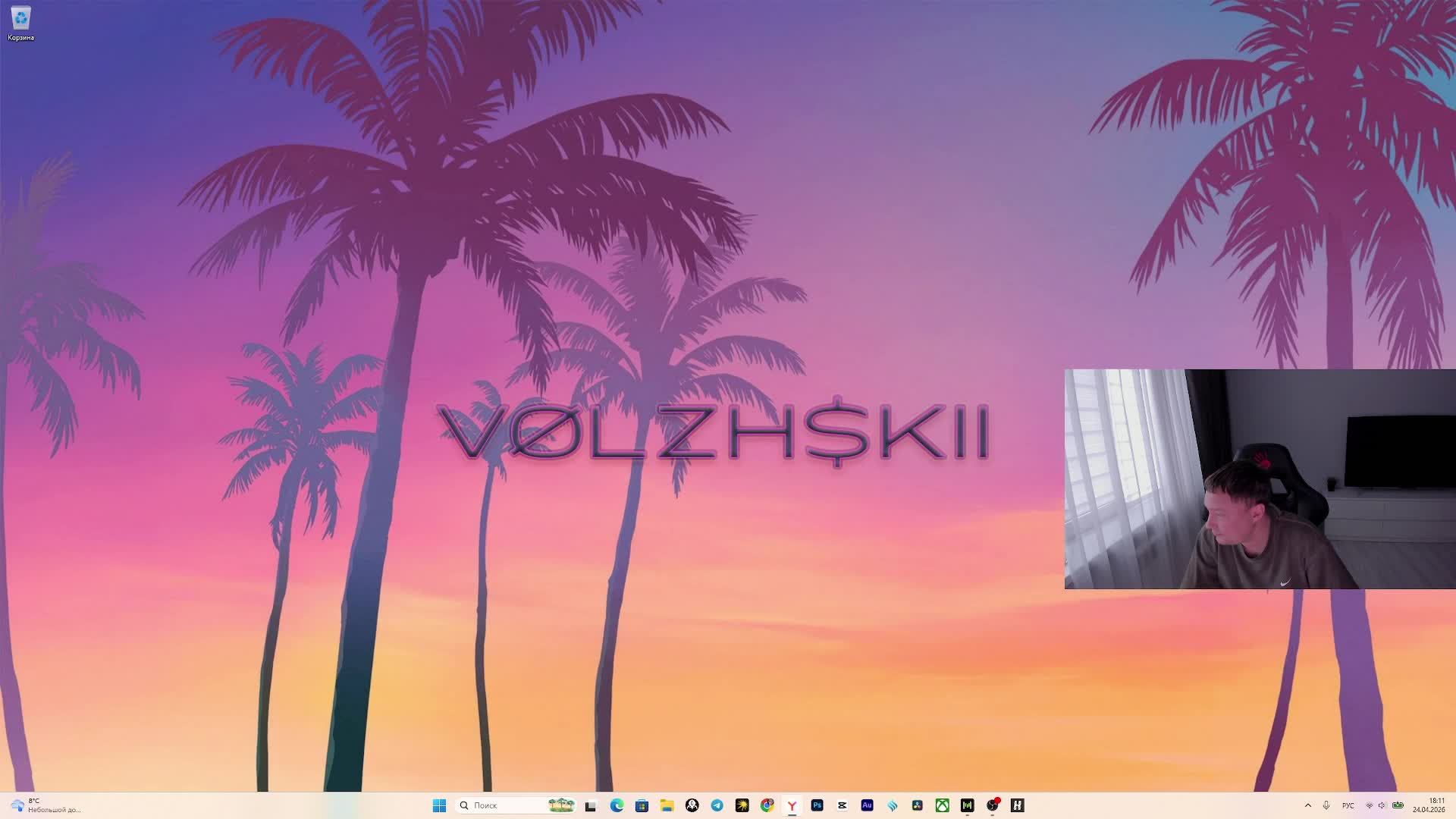Open the Windows Start menu
Image resolution: width=1456 pixels, height=819 pixels.
[439, 805]
